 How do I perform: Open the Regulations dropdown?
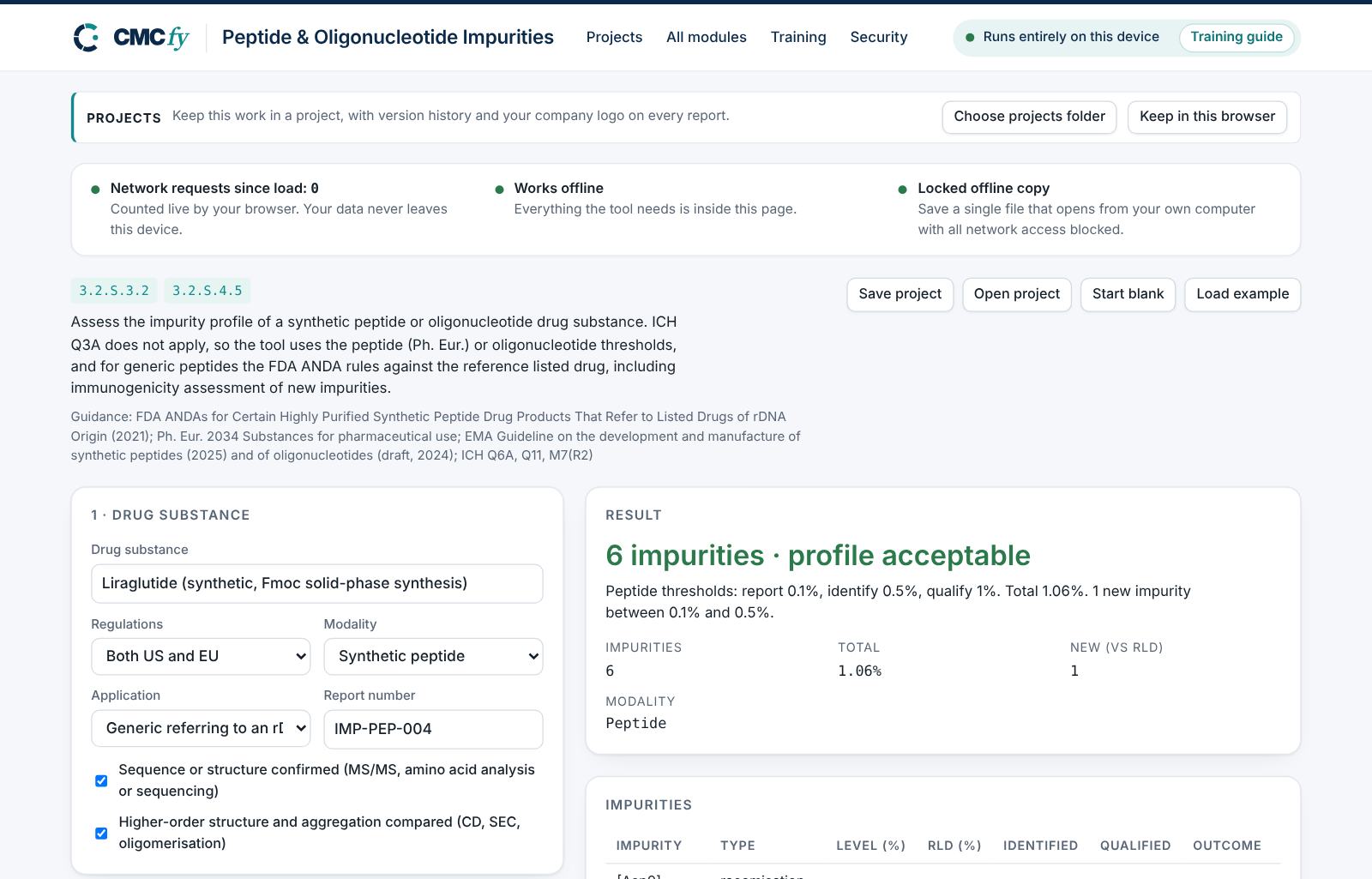pos(201,656)
